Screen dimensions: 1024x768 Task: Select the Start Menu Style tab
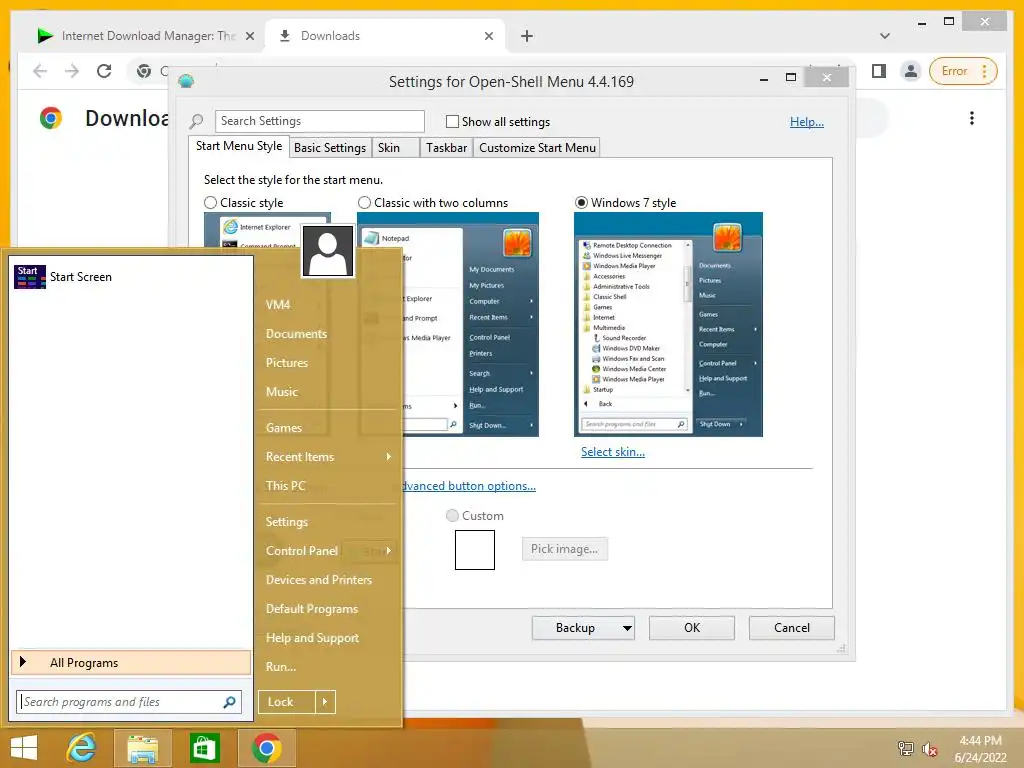[x=239, y=146]
